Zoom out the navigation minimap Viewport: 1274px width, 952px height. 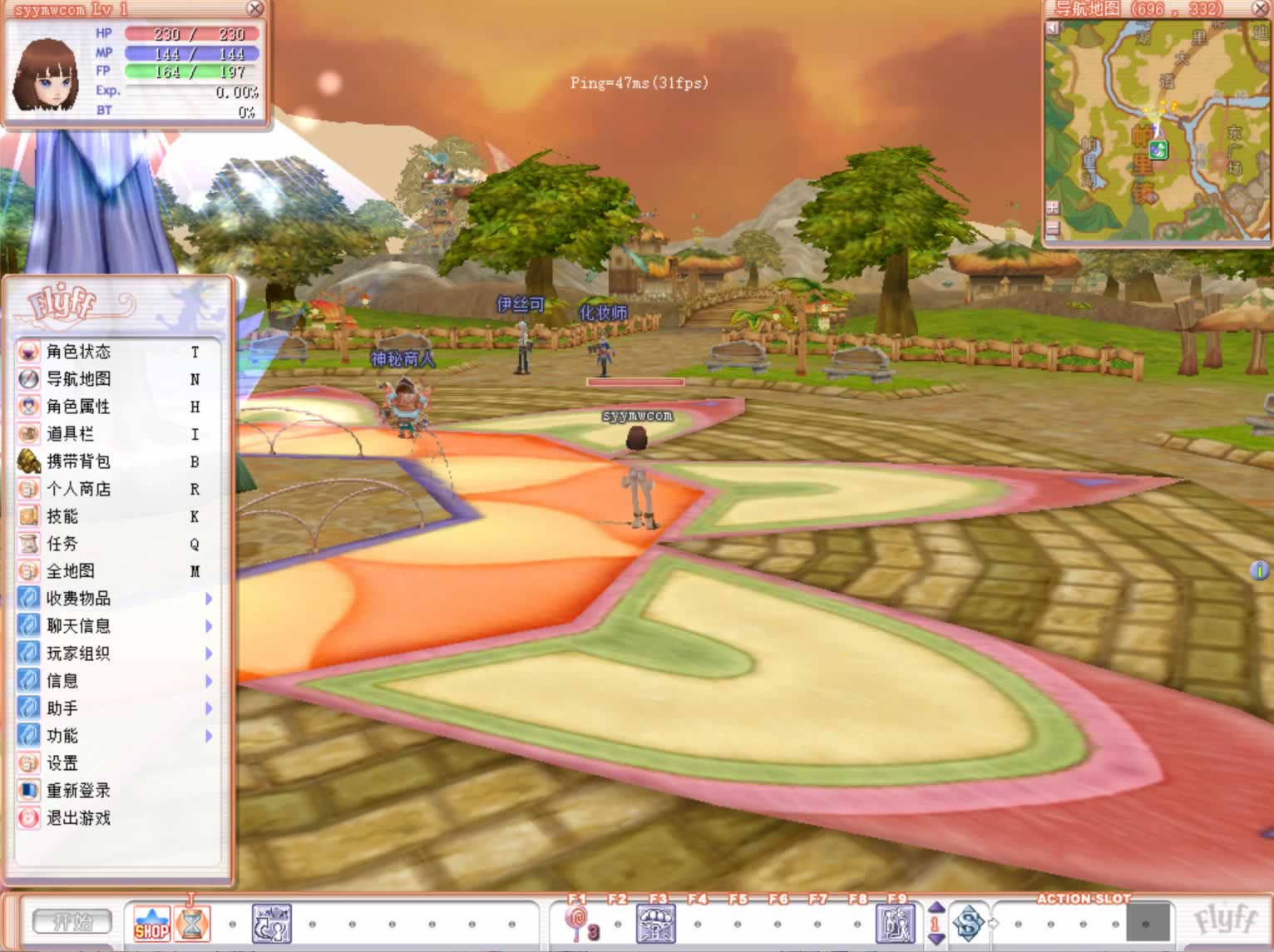(x=1053, y=227)
